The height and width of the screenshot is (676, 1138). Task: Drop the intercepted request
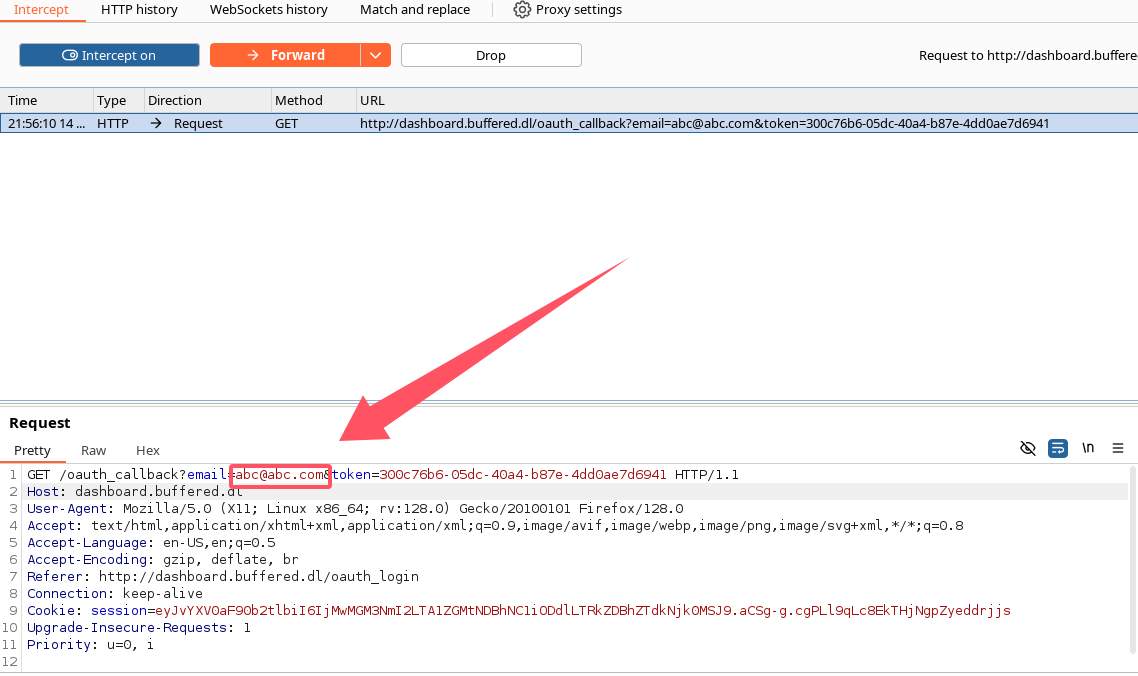[491, 55]
